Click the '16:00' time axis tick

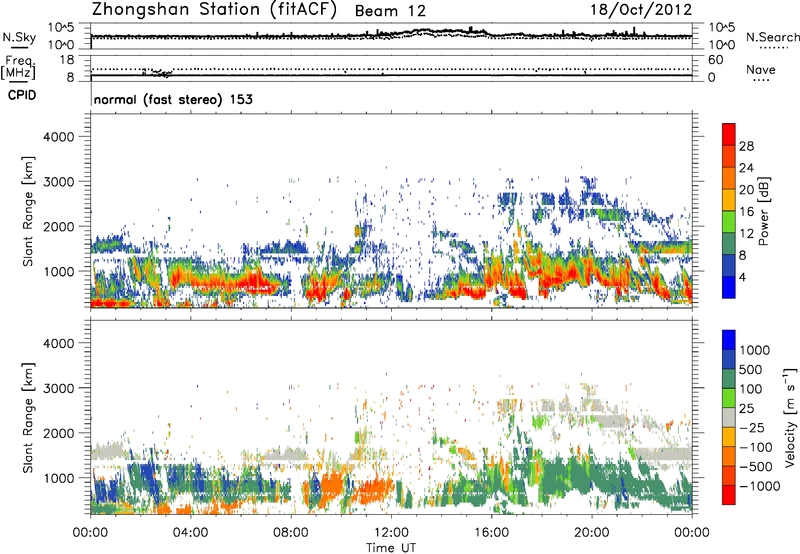491,533
